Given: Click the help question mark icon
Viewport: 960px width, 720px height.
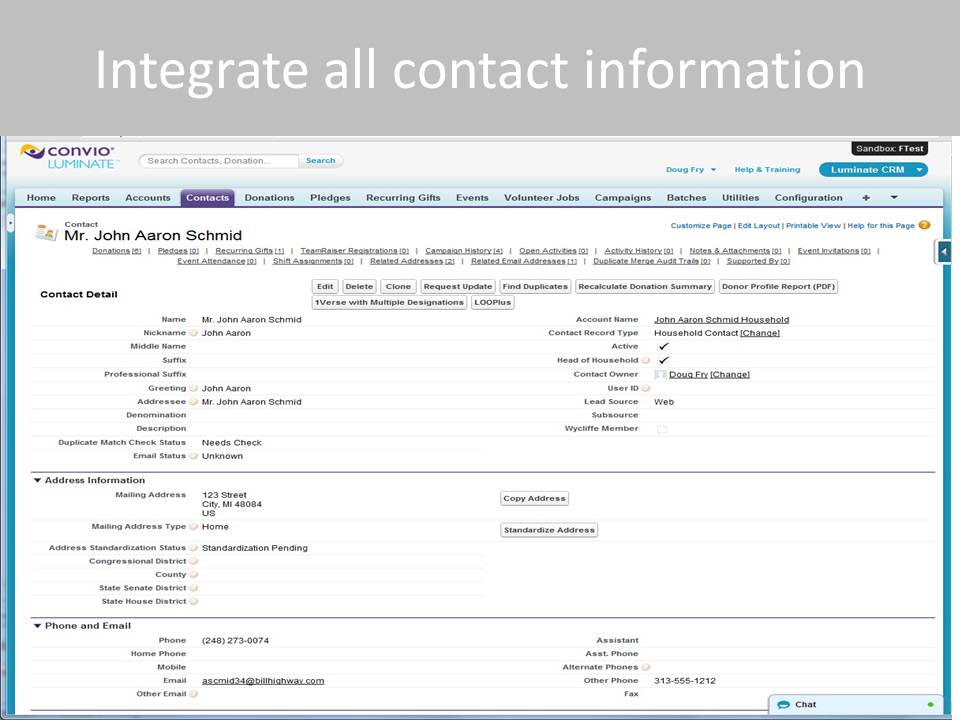Looking at the screenshot, I should click(924, 225).
